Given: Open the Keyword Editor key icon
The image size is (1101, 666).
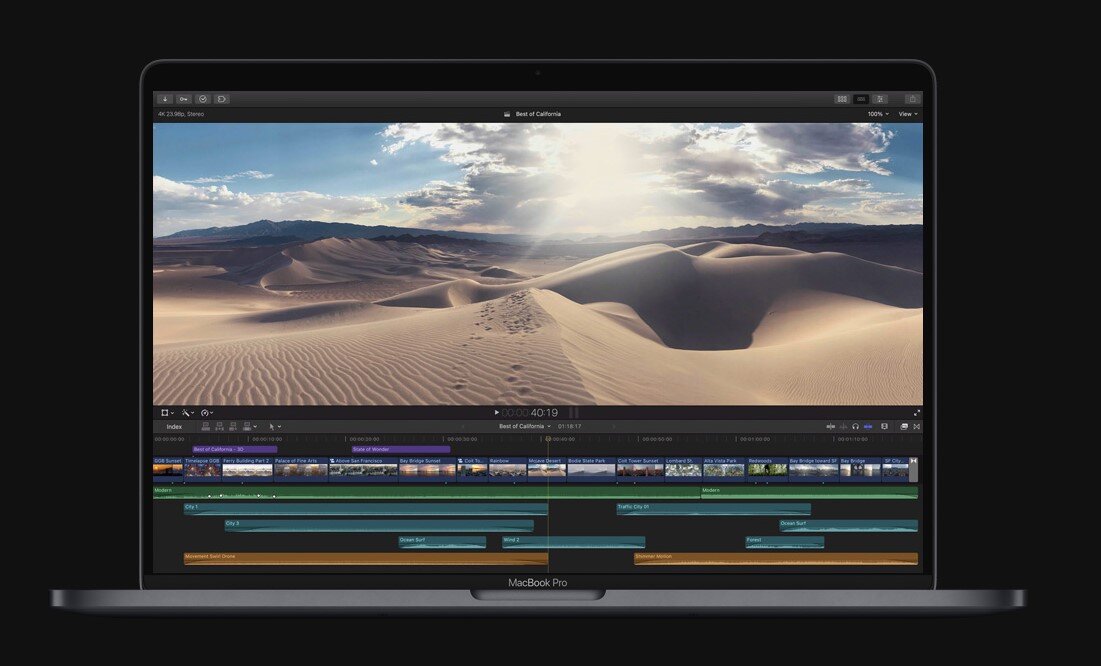Looking at the screenshot, I should click(184, 99).
